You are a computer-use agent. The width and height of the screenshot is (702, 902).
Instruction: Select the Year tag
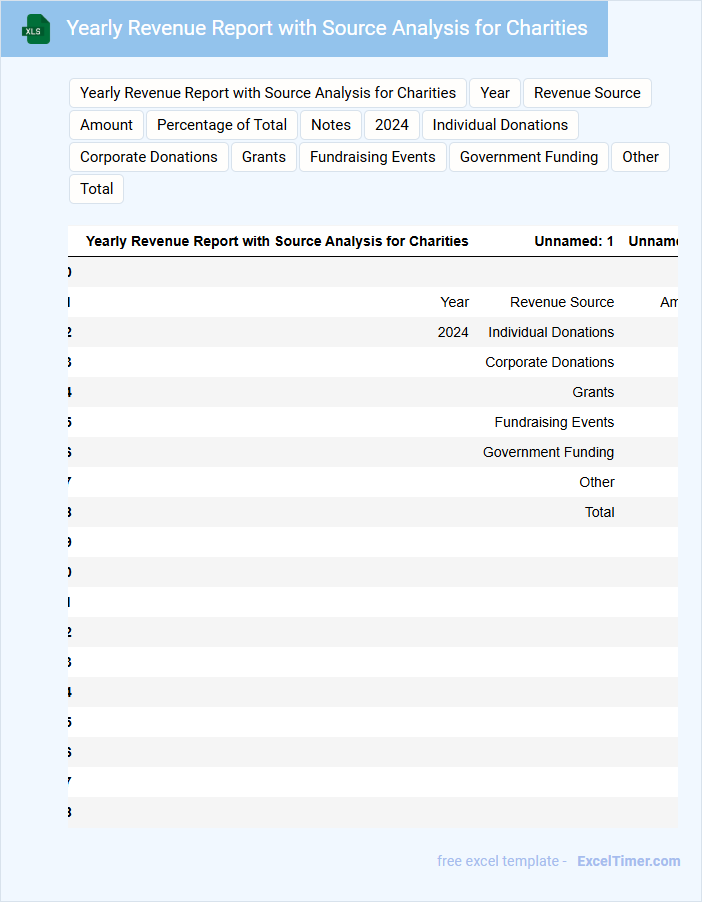495,93
